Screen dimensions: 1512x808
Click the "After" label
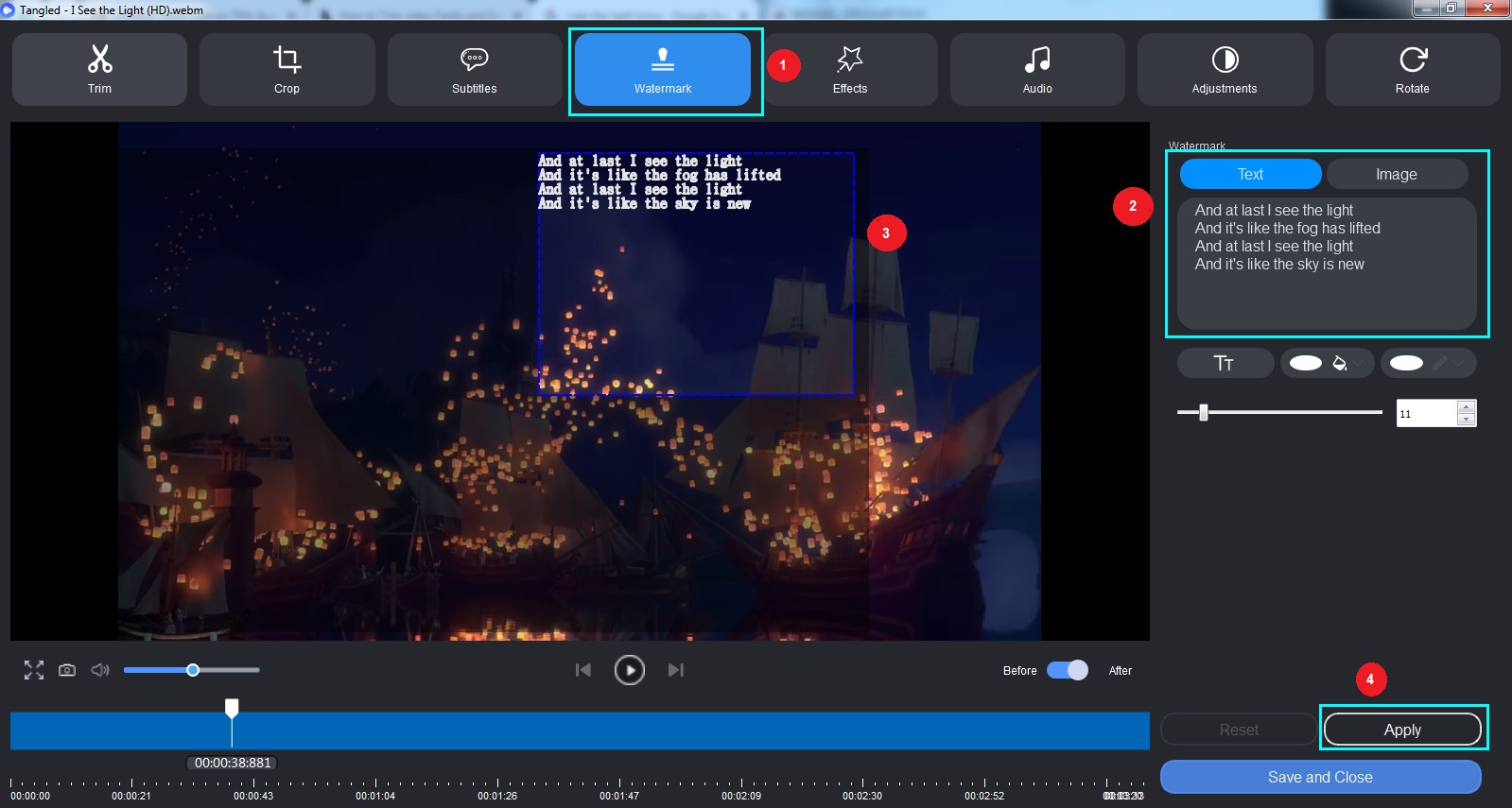click(1121, 670)
